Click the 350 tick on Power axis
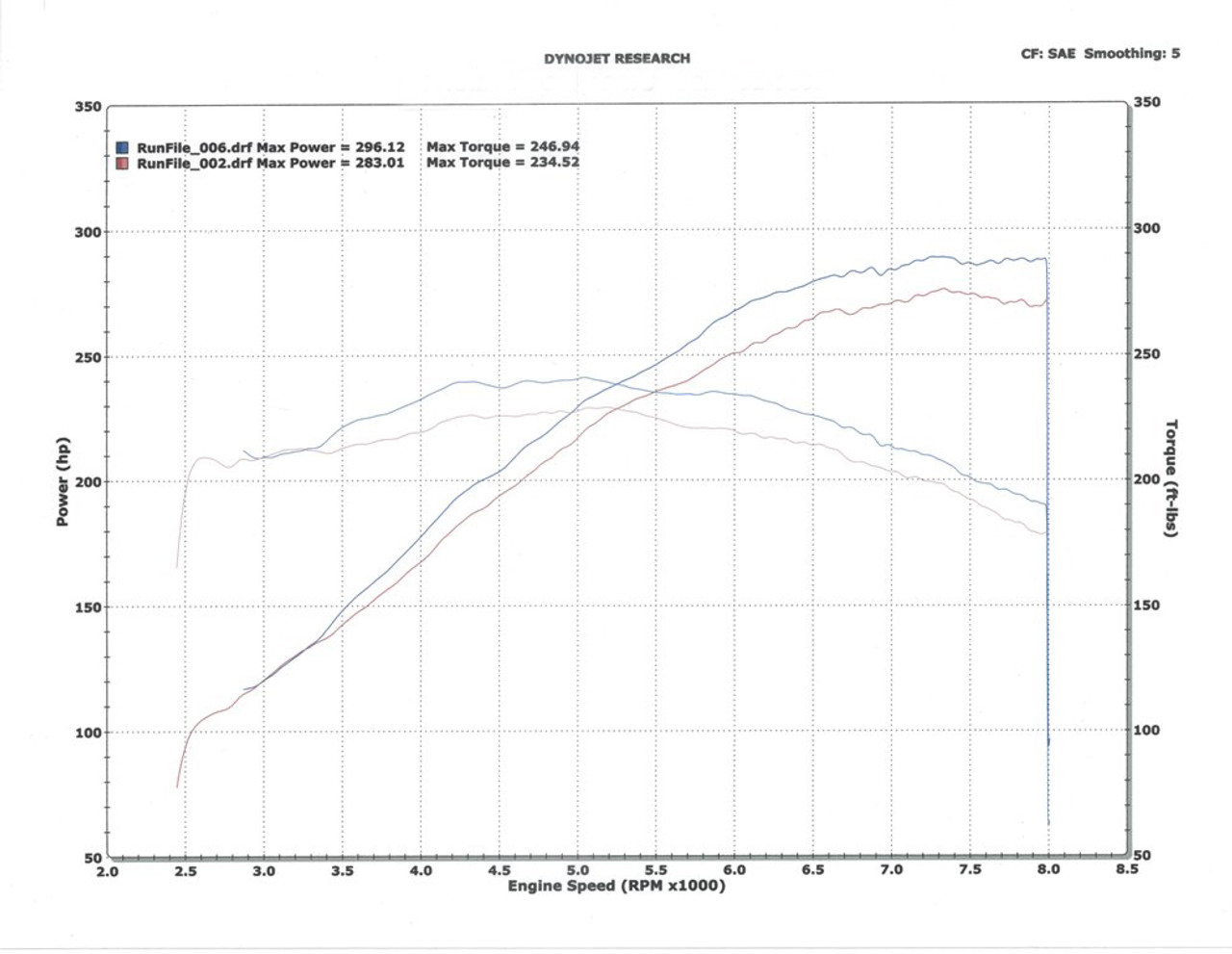 coord(88,107)
